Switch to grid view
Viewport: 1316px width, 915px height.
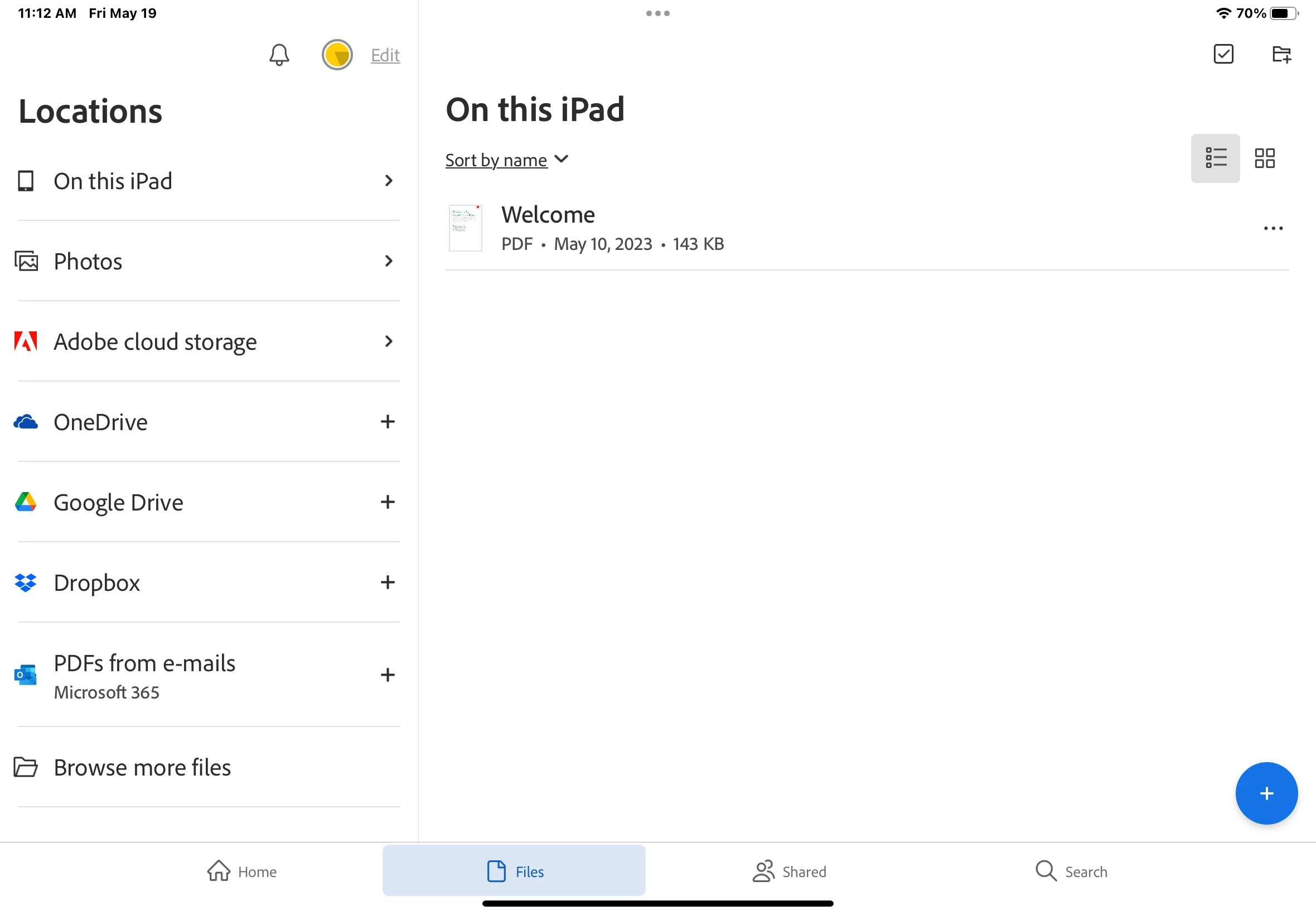point(1265,158)
